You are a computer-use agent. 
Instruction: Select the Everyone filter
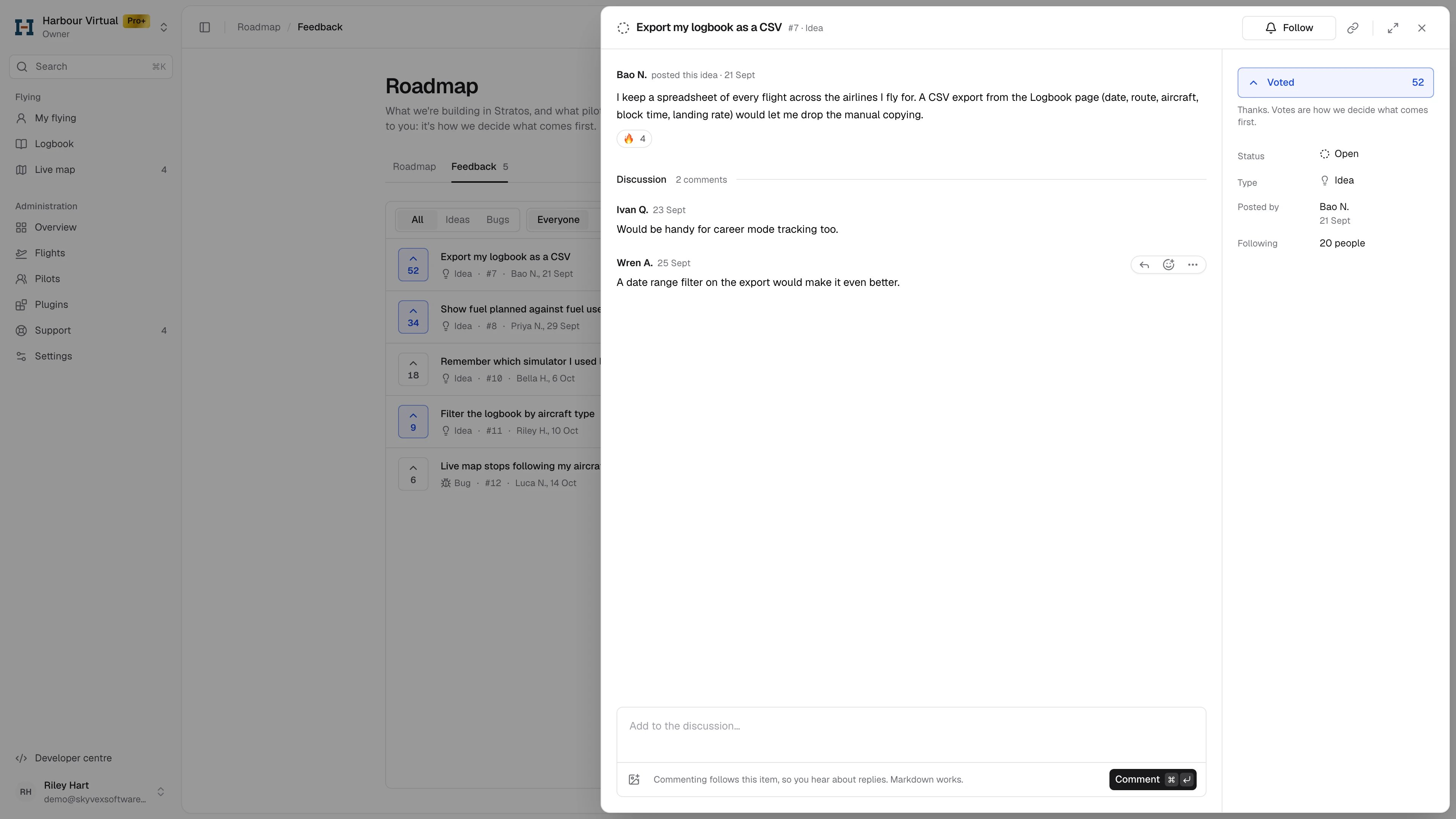[558, 220]
